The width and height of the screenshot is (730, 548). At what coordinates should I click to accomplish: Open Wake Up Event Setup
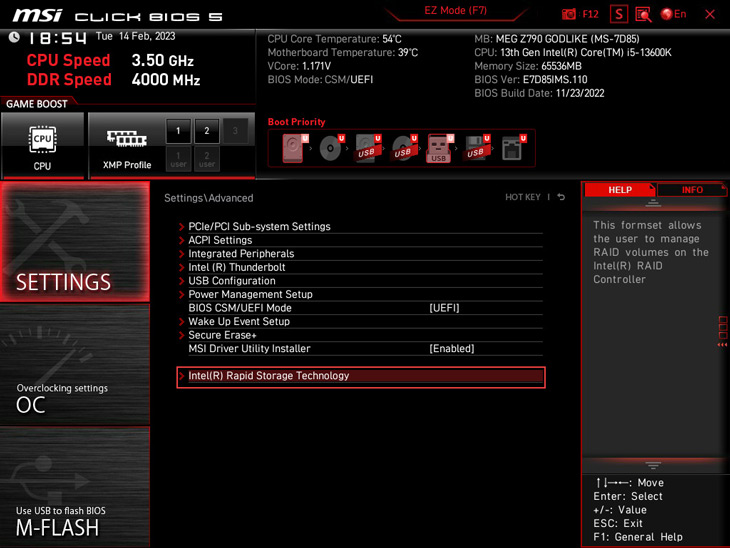tap(360, 321)
